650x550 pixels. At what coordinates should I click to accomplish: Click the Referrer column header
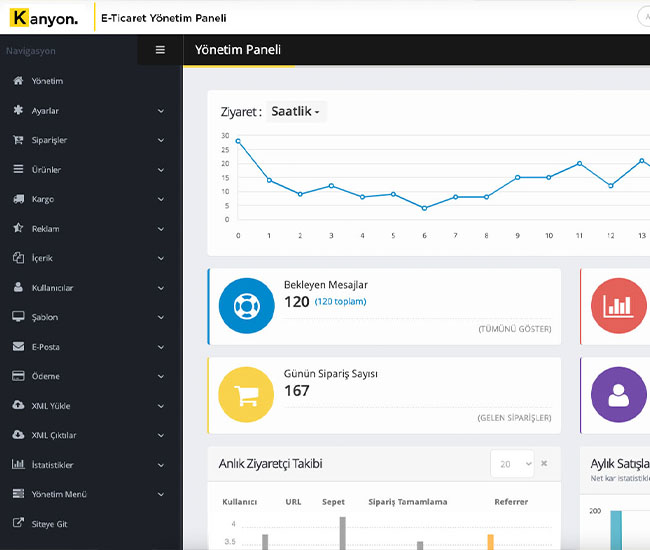[511, 502]
